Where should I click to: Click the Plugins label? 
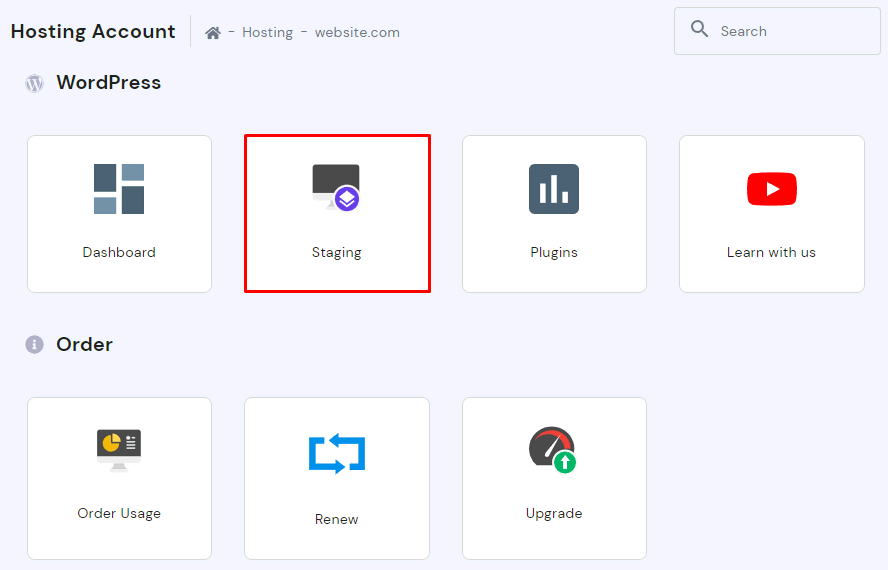tap(554, 253)
